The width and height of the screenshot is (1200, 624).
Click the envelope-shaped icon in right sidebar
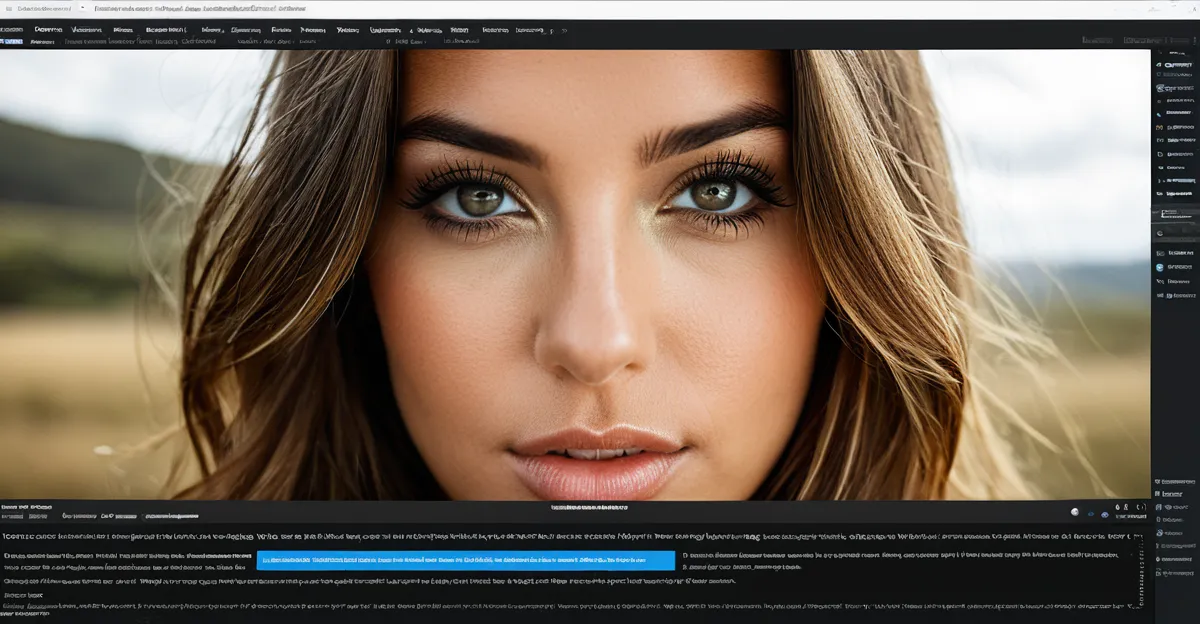point(1160,89)
